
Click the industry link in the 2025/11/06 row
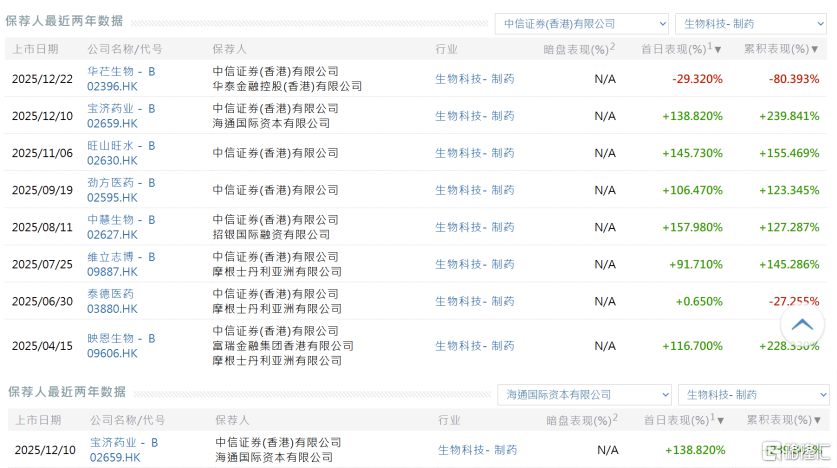click(x=475, y=153)
